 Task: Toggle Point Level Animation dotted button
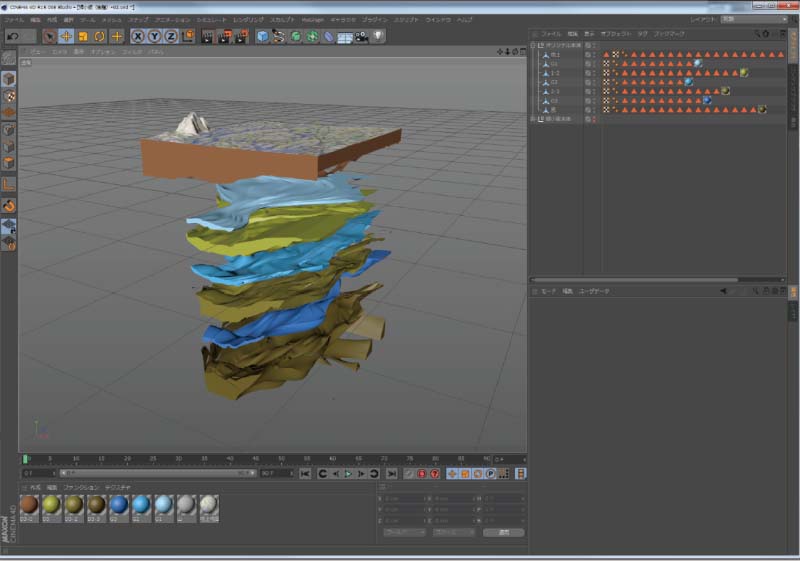click(504, 474)
